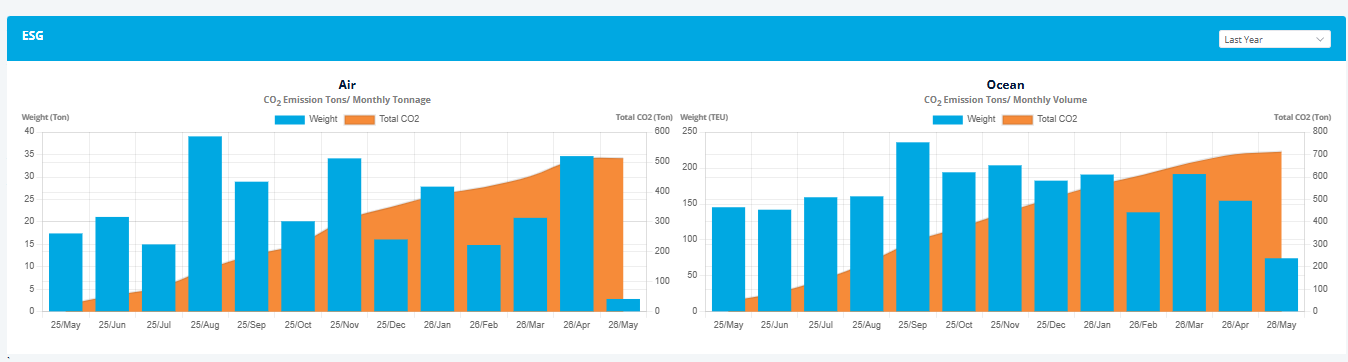Select the 26/Jan bar in Air chart

(x=437, y=249)
